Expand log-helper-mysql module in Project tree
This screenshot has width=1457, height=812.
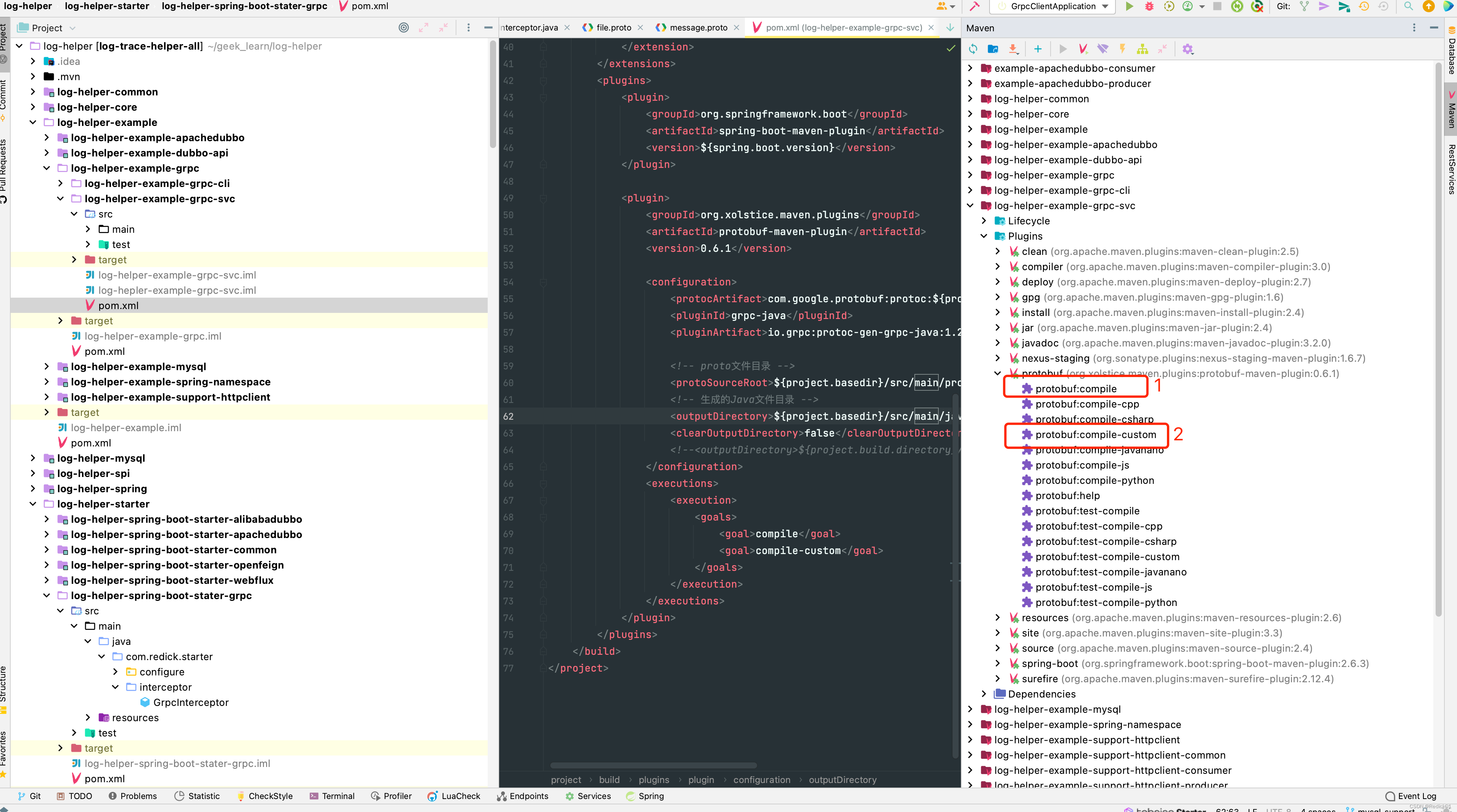pyautogui.click(x=33, y=458)
